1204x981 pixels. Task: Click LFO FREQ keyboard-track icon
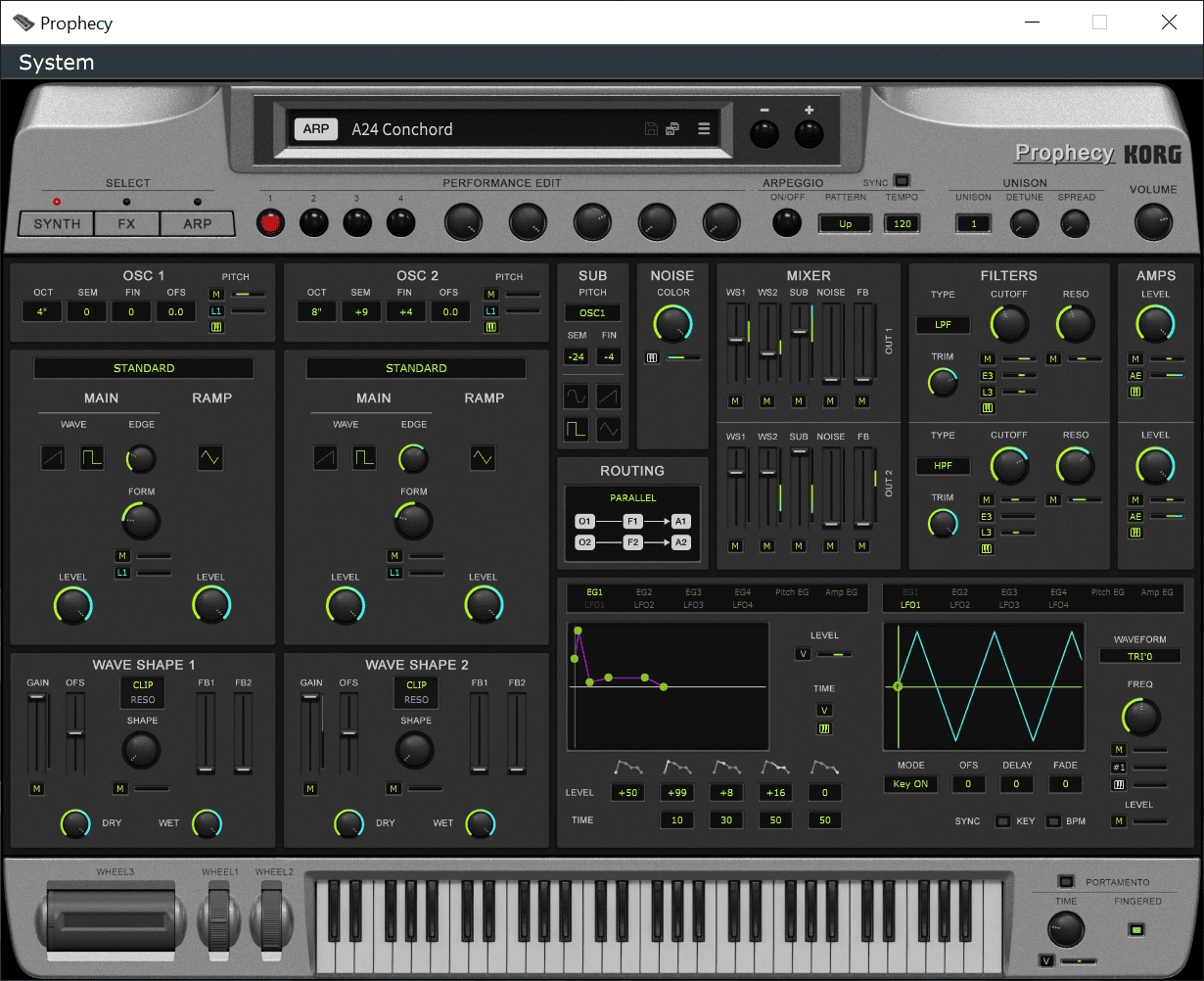click(x=1119, y=784)
